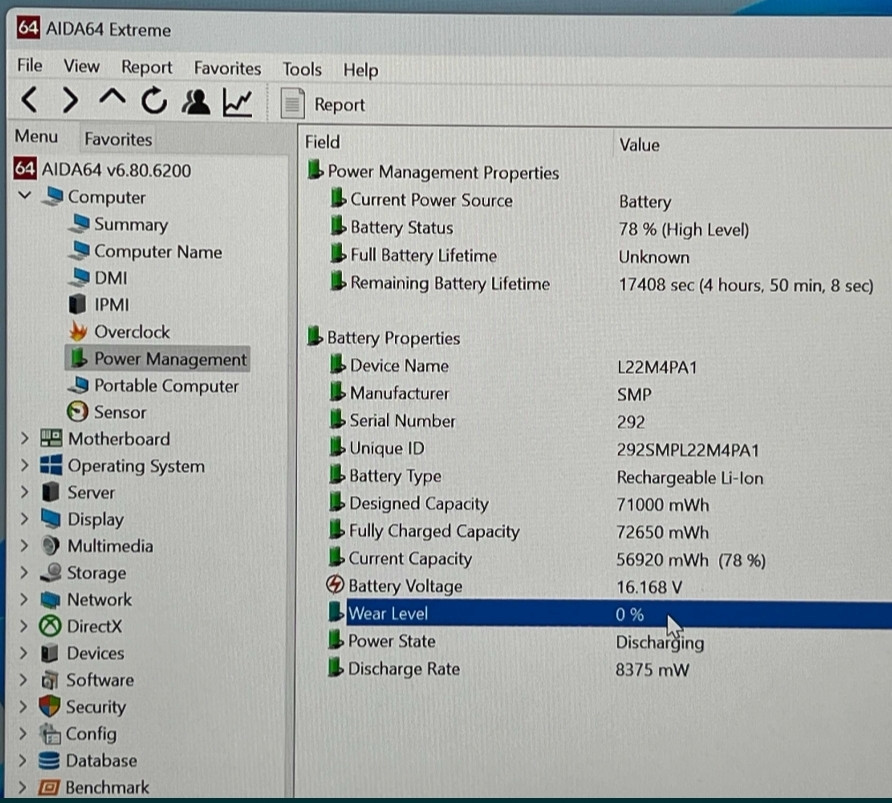Select the Battery Voltage row
This screenshot has width=892, height=803.
(405, 586)
